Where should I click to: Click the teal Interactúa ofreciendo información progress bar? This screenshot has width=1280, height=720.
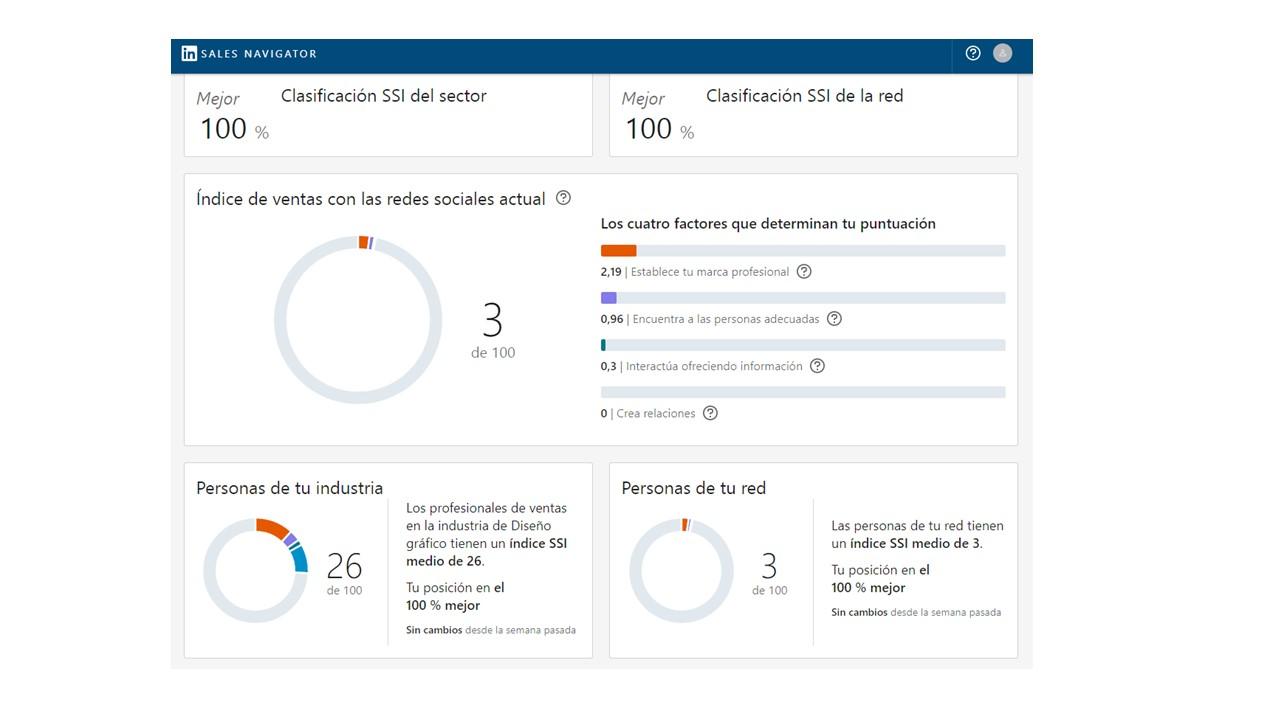click(803, 345)
